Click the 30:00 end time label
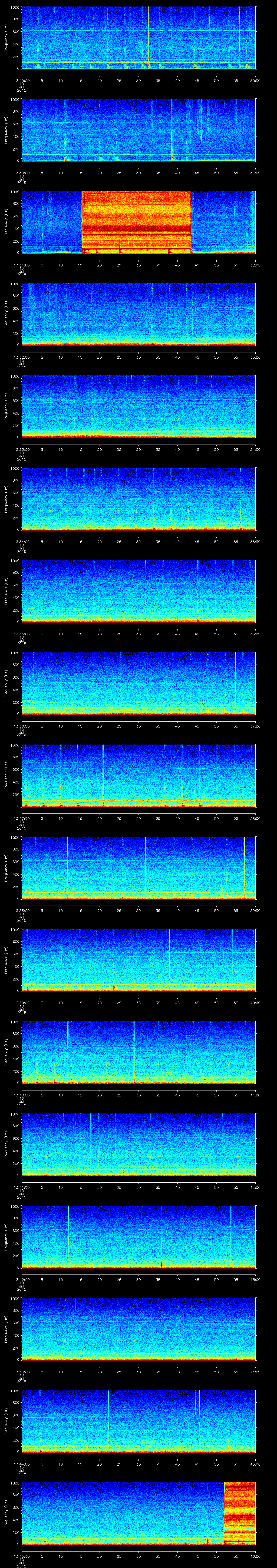This screenshot has width=277, height=1568. point(255,80)
